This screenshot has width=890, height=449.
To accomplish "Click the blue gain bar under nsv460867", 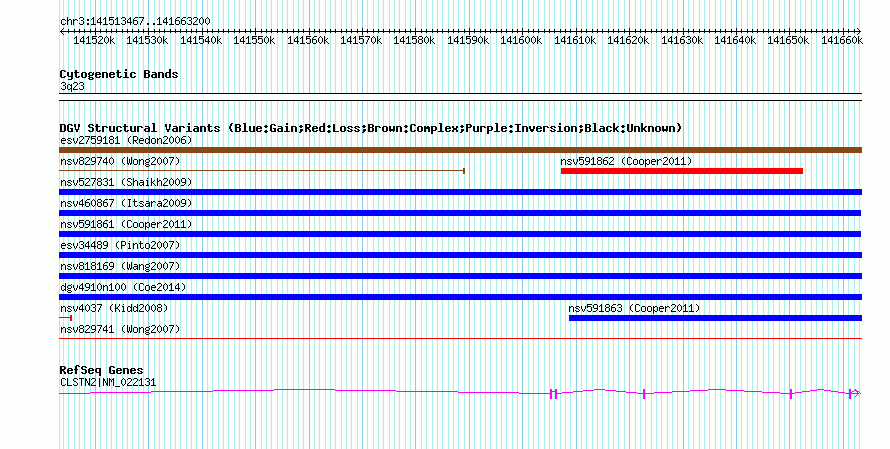I will (x=460, y=213).
